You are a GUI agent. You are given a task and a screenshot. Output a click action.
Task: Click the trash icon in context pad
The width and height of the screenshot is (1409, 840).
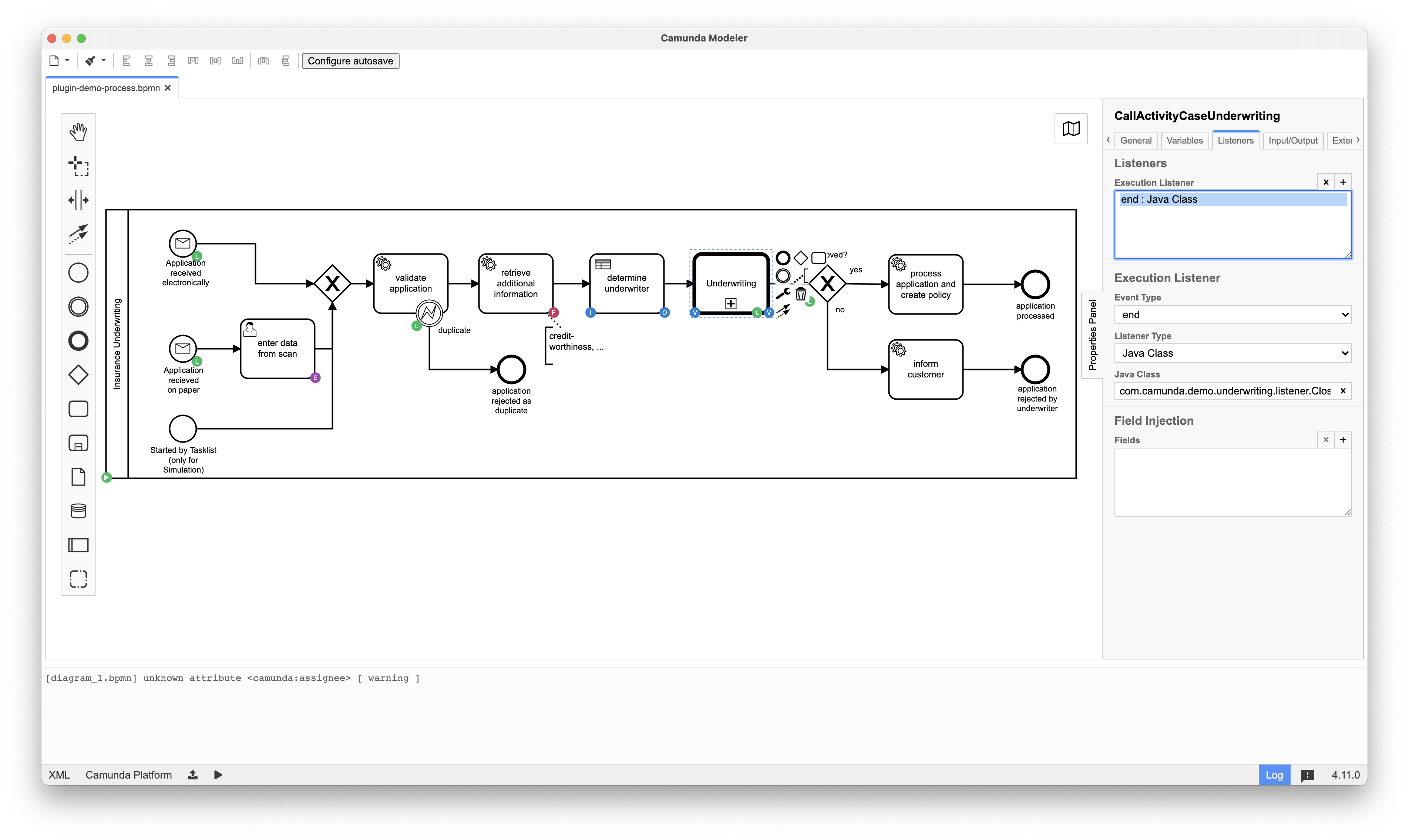pyautogui.click(x=800, y=294)
